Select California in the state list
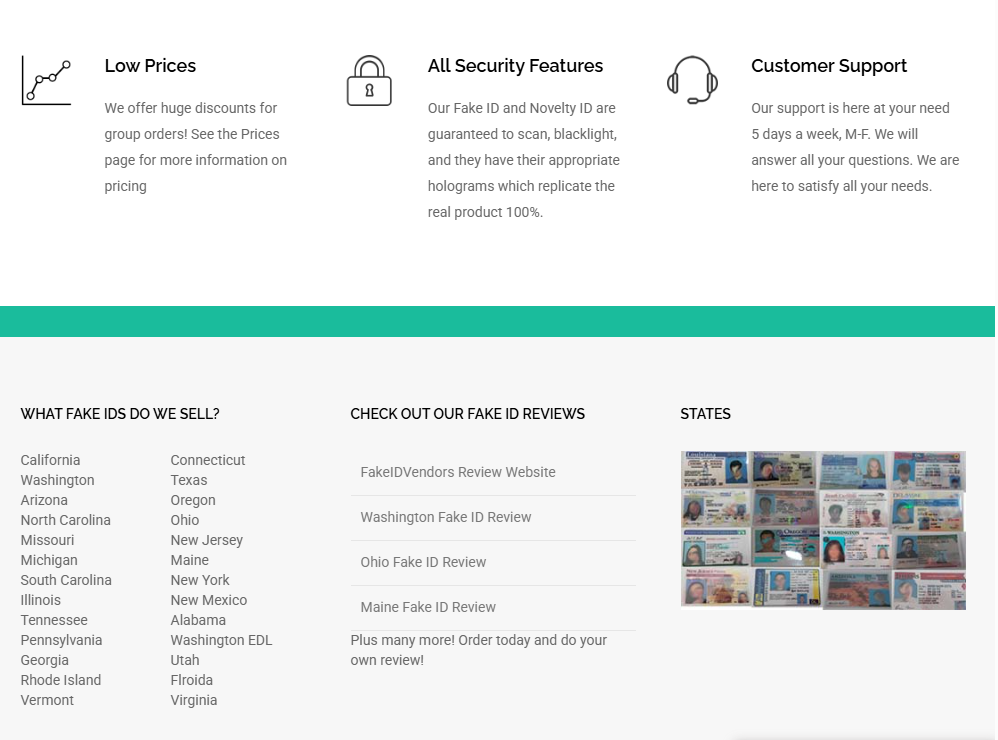The height and width of the screenshot is (740, 998). [x=50, y=460]
